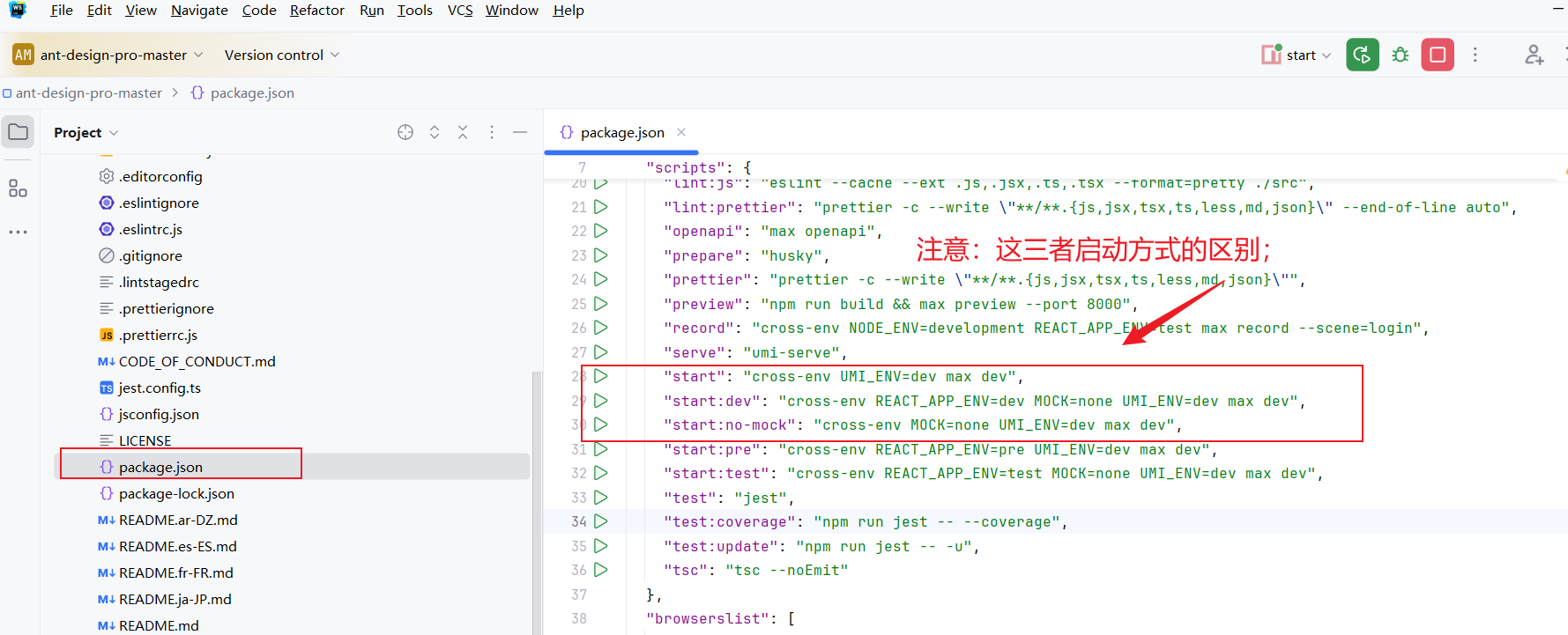The width and height of the screenshot is (1568, 635).
Task: Hide the Project panel with minus icon
Action: (520, 132)
